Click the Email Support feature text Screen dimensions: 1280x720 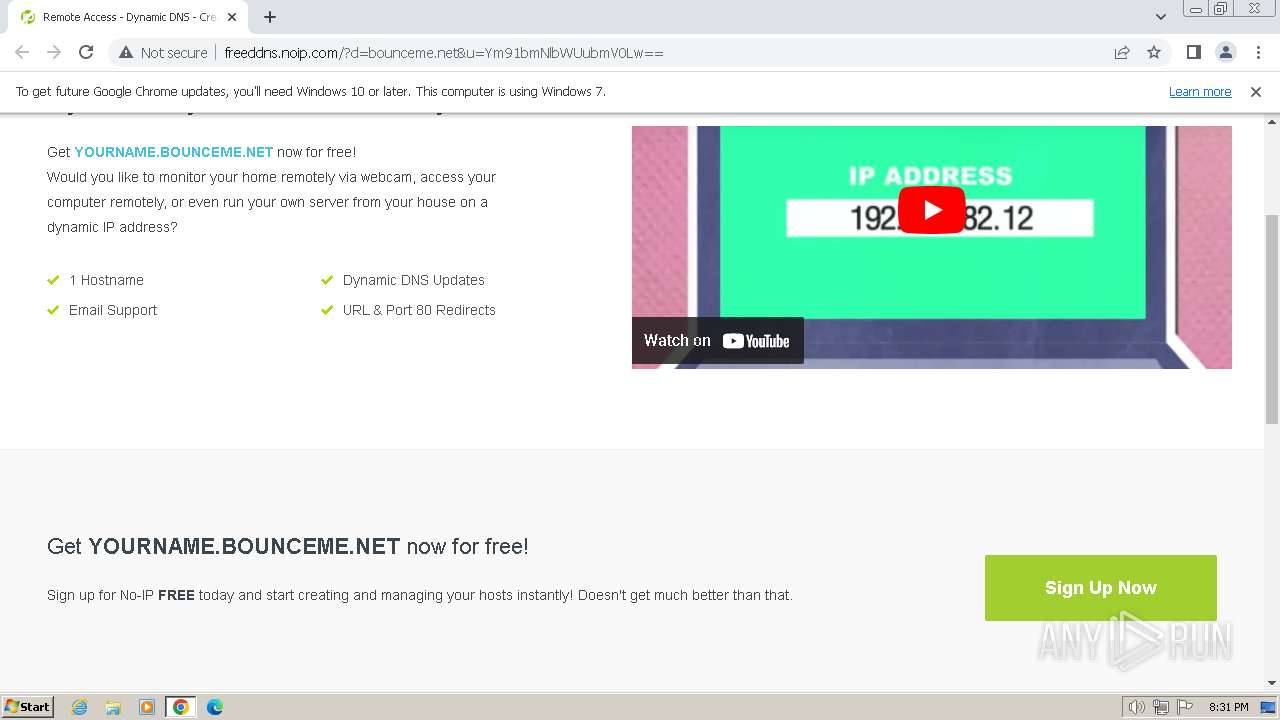tap(113, 310)
